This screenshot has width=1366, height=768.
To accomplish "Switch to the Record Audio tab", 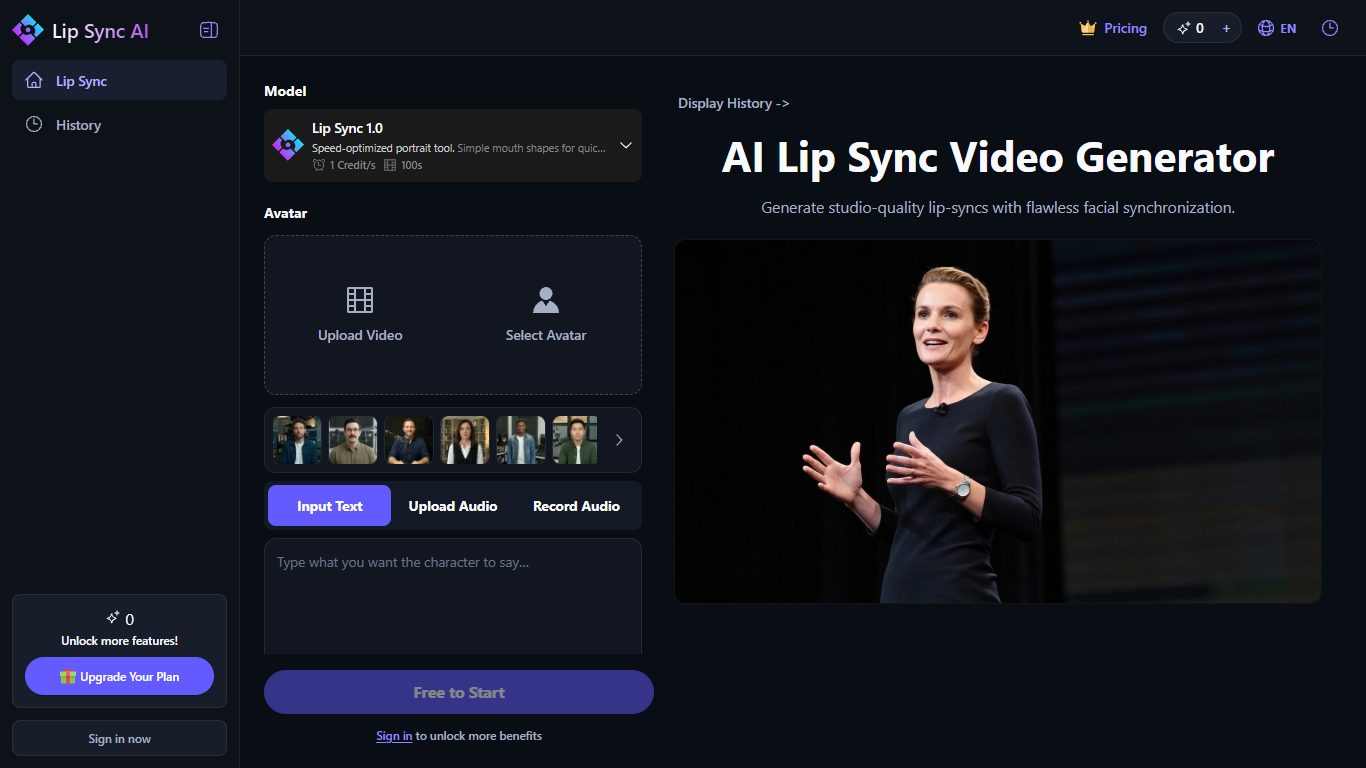I will [576, 506].
